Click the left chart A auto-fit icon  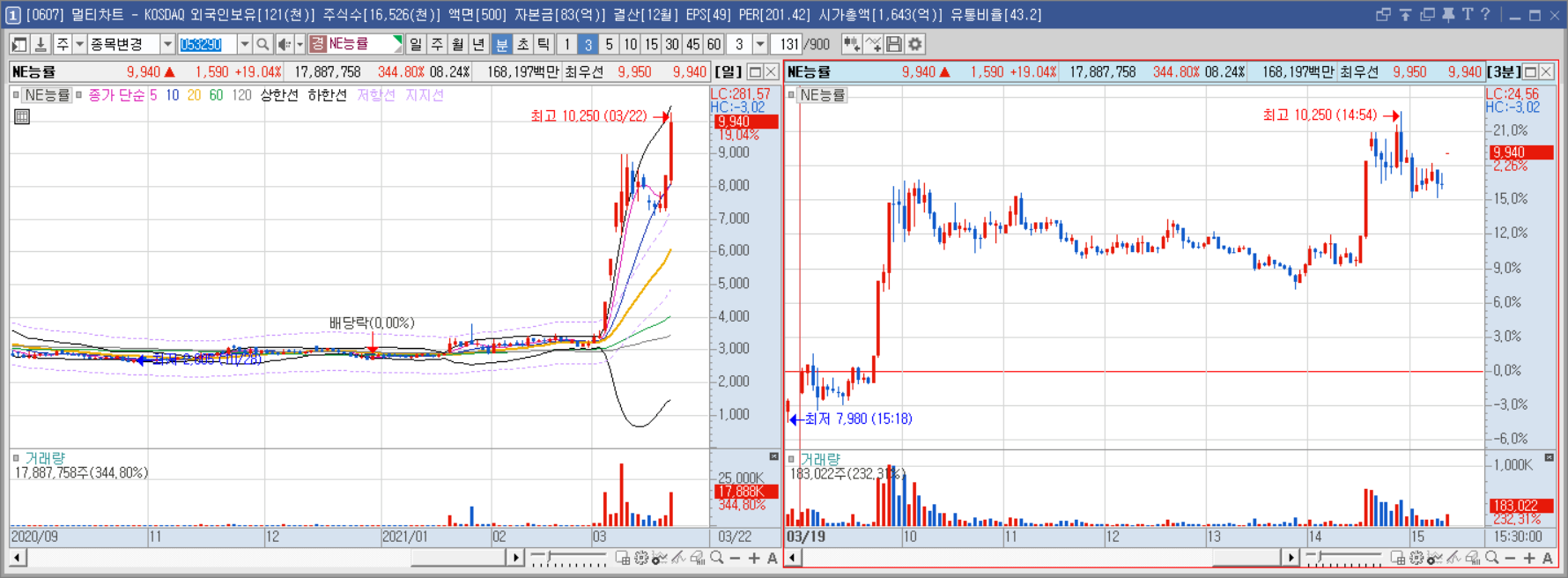[x=773, y=558]
